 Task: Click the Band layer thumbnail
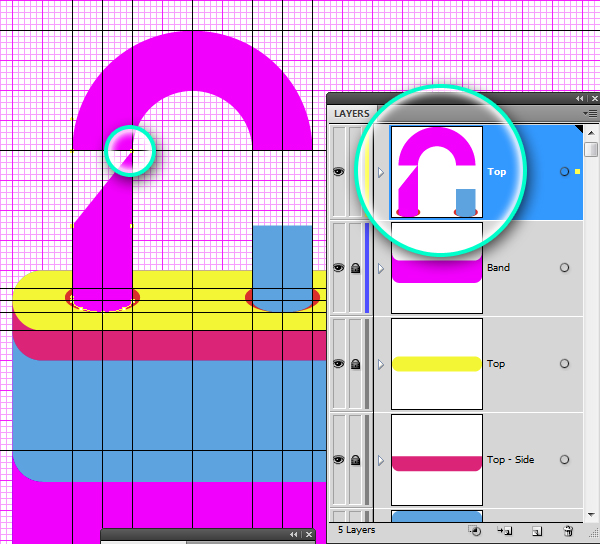[x=437, y=268]
